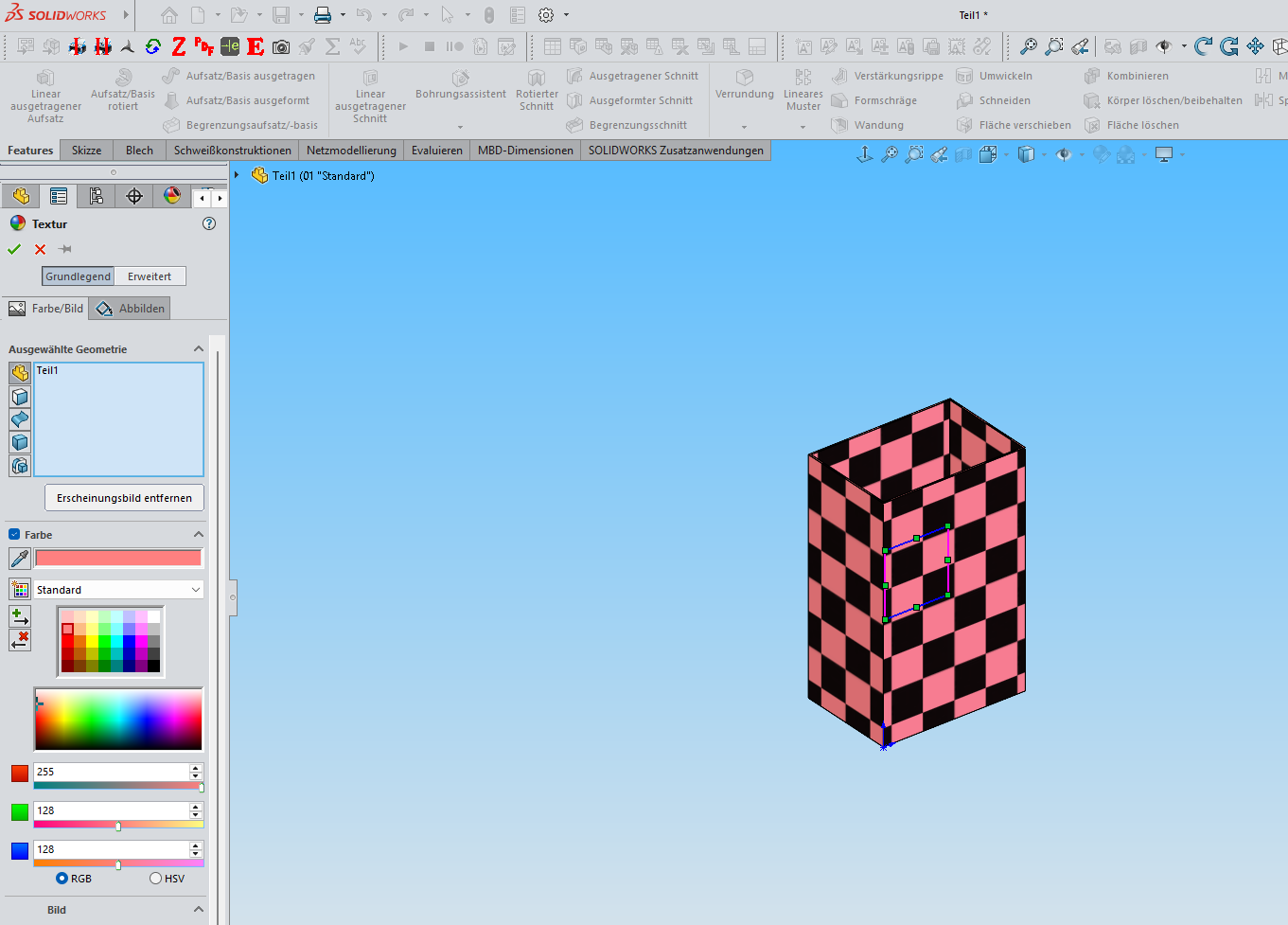Viewport: 1288px width, 925px height.
Task: Click the pushpin icon in Textur panel
Action: [65, 249]
